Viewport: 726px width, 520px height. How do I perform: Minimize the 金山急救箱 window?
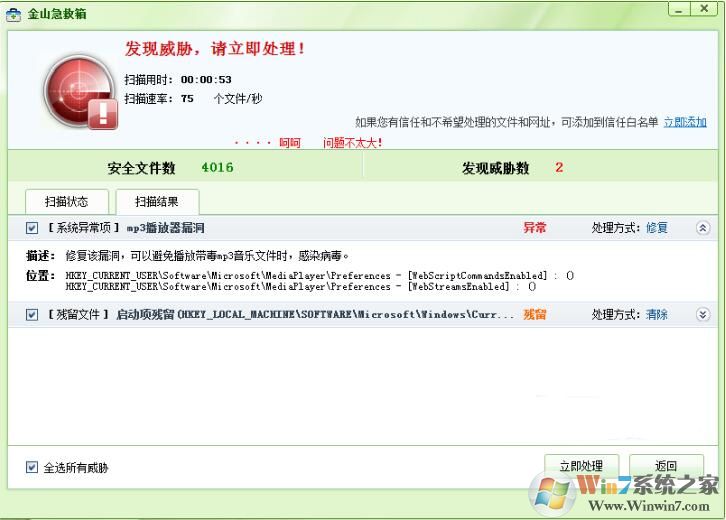(x=679, y=9)
